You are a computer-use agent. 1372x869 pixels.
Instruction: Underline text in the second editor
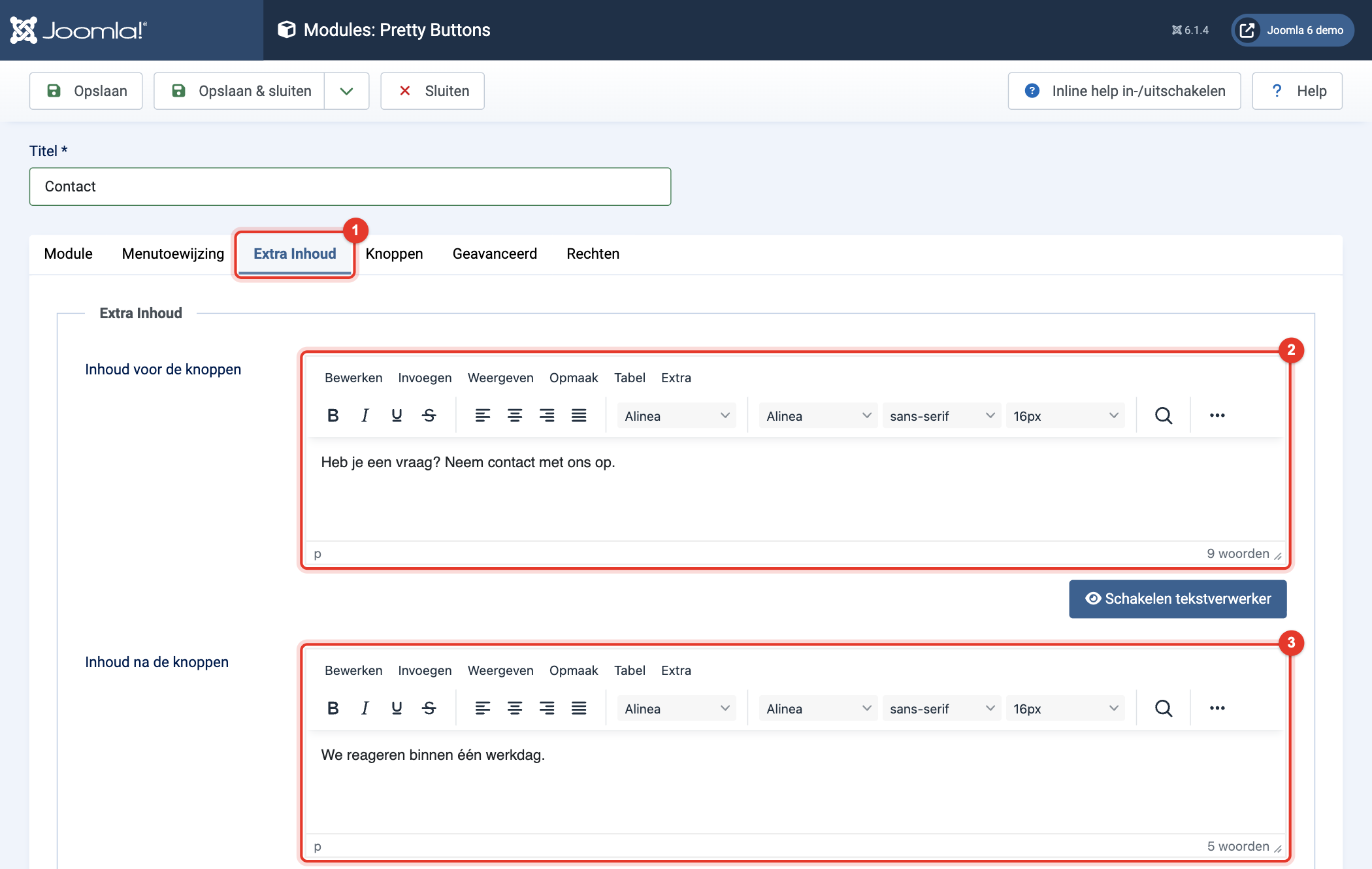click(397, 708)
